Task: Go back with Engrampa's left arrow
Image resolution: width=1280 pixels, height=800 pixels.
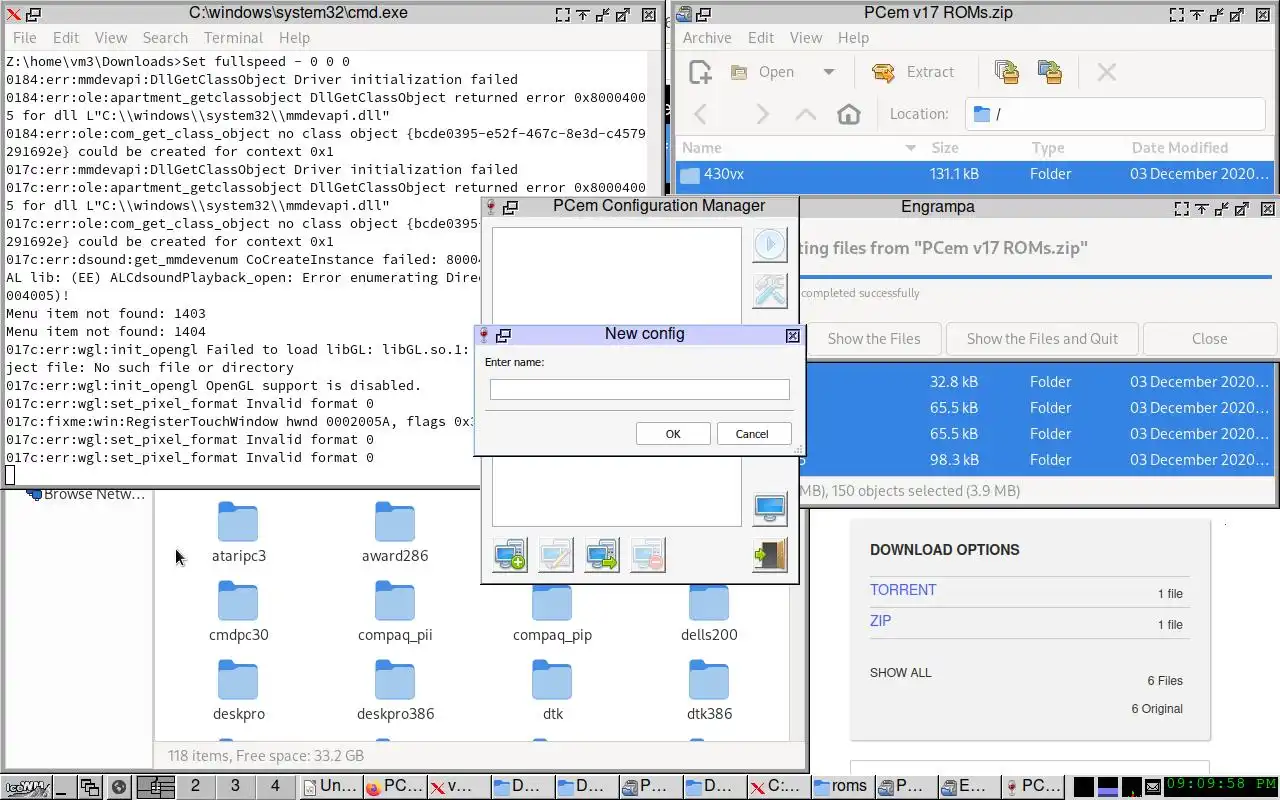Action: coord(701,114)
